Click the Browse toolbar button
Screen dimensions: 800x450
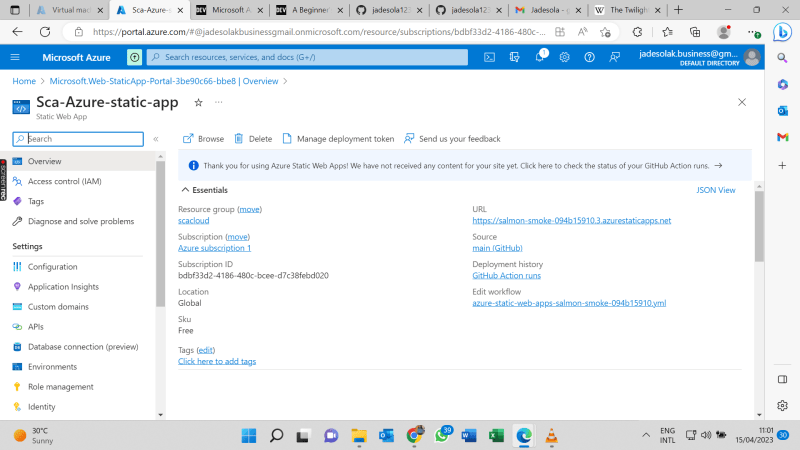(204, 139)
